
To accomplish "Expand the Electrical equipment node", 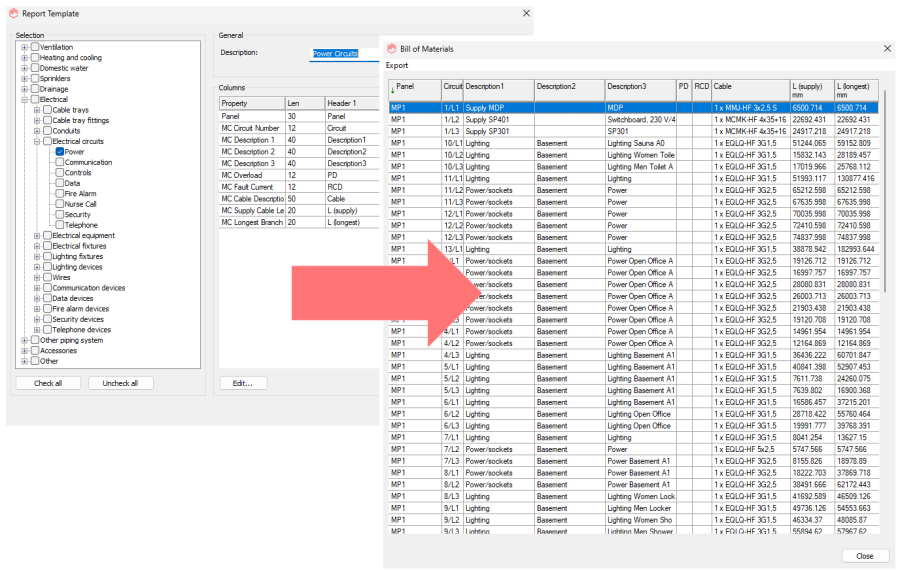I will (x=37, y=235).
